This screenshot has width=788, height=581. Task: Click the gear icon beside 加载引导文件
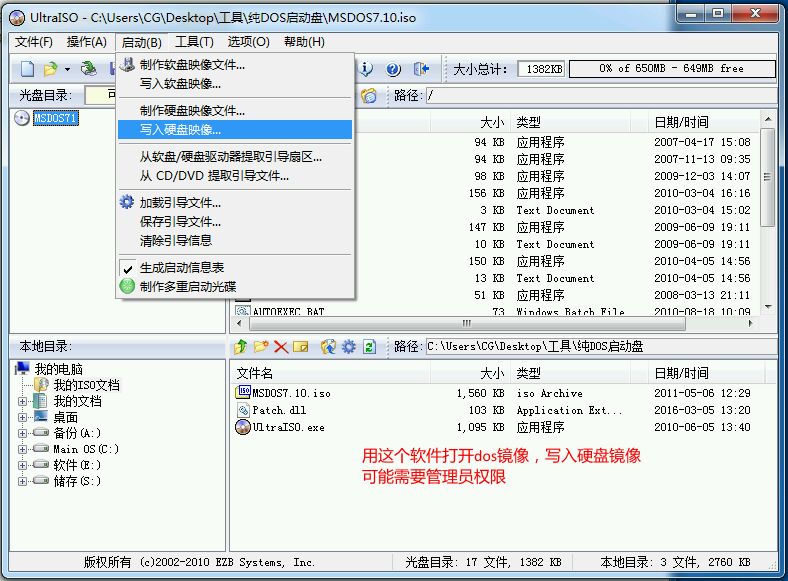tap(127, 202)
